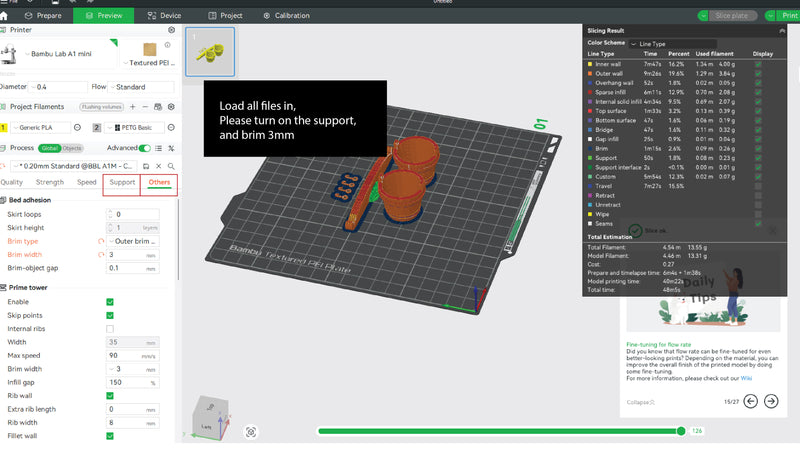
Task: Hide Inner wall line display
Action: point(758,64)
